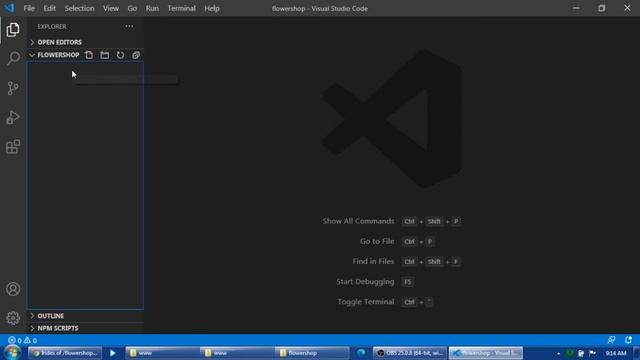Image resolution: width=640 pixels, height=360 pixels.
Task: Open the Extensions view
Action: coord(13,147)
